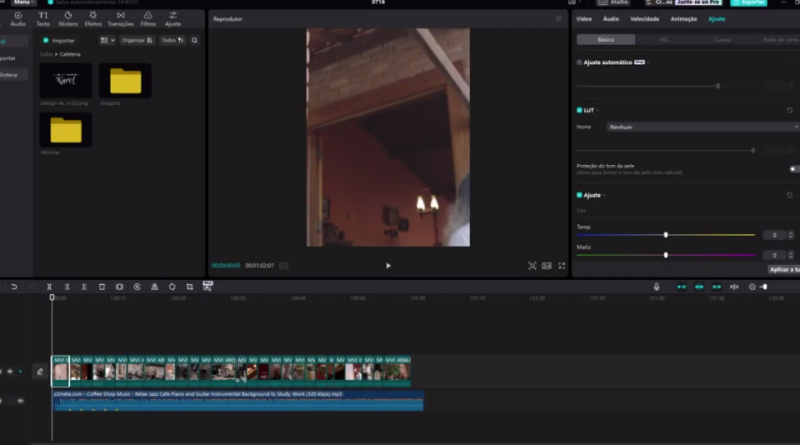Undo the last timeline action
Viewport: 800px width, 445px height.
click(14, 287)
